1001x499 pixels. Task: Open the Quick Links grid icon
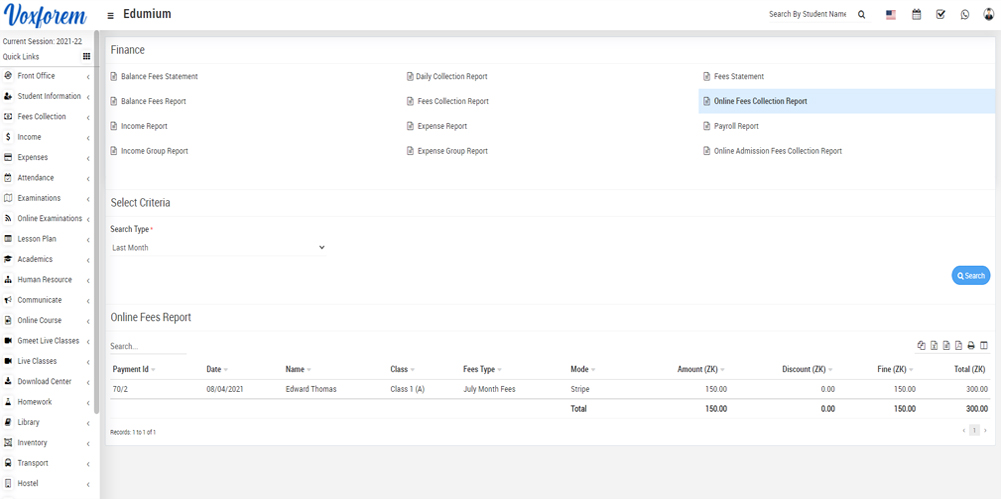86,57
